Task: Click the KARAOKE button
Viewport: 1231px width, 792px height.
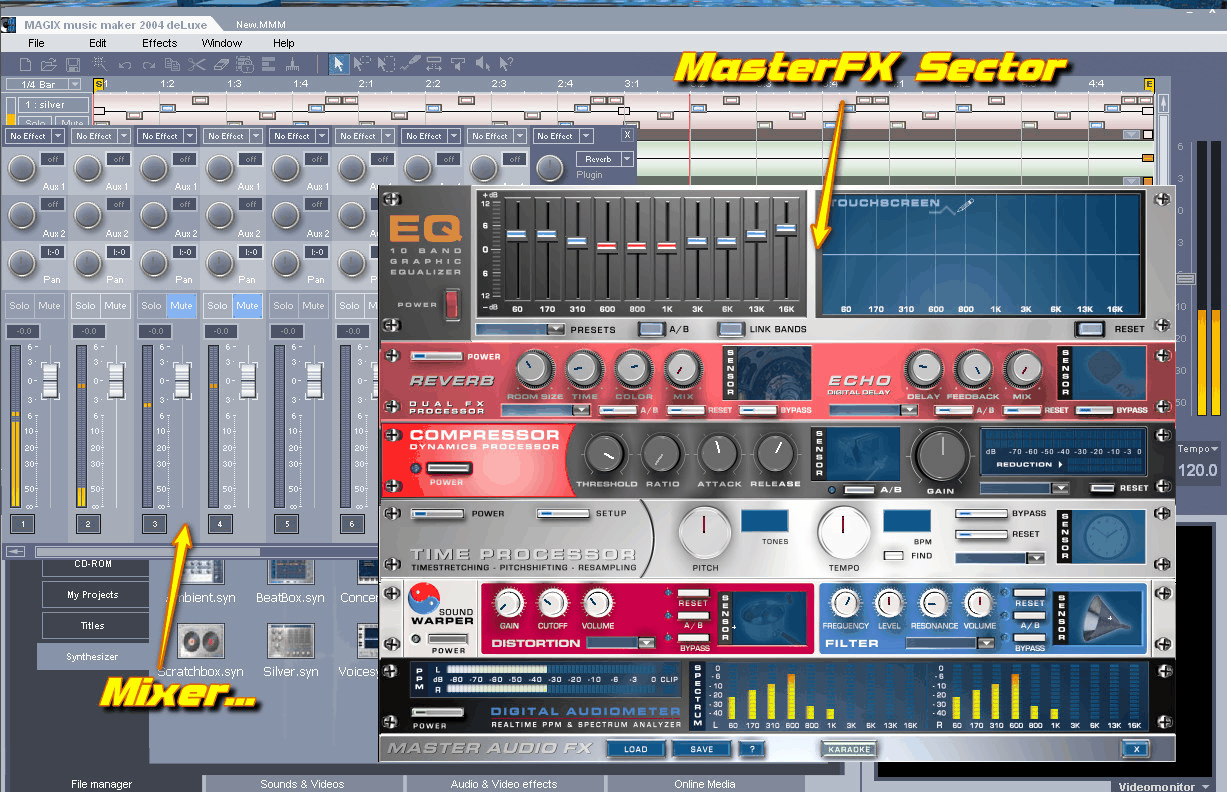Action: (x=849, y=749)
